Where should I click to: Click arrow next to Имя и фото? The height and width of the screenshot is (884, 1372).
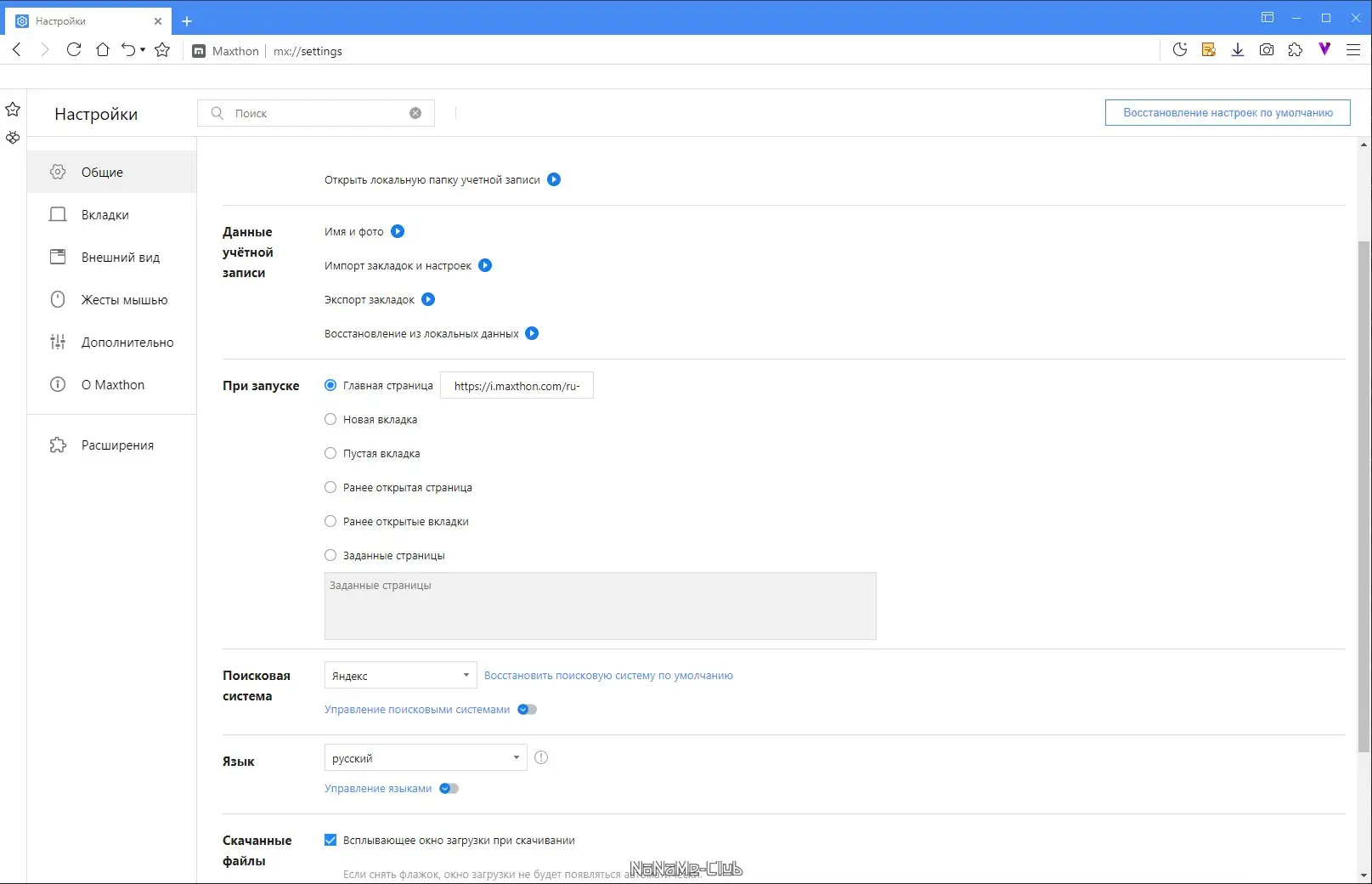tap(398, 231)
